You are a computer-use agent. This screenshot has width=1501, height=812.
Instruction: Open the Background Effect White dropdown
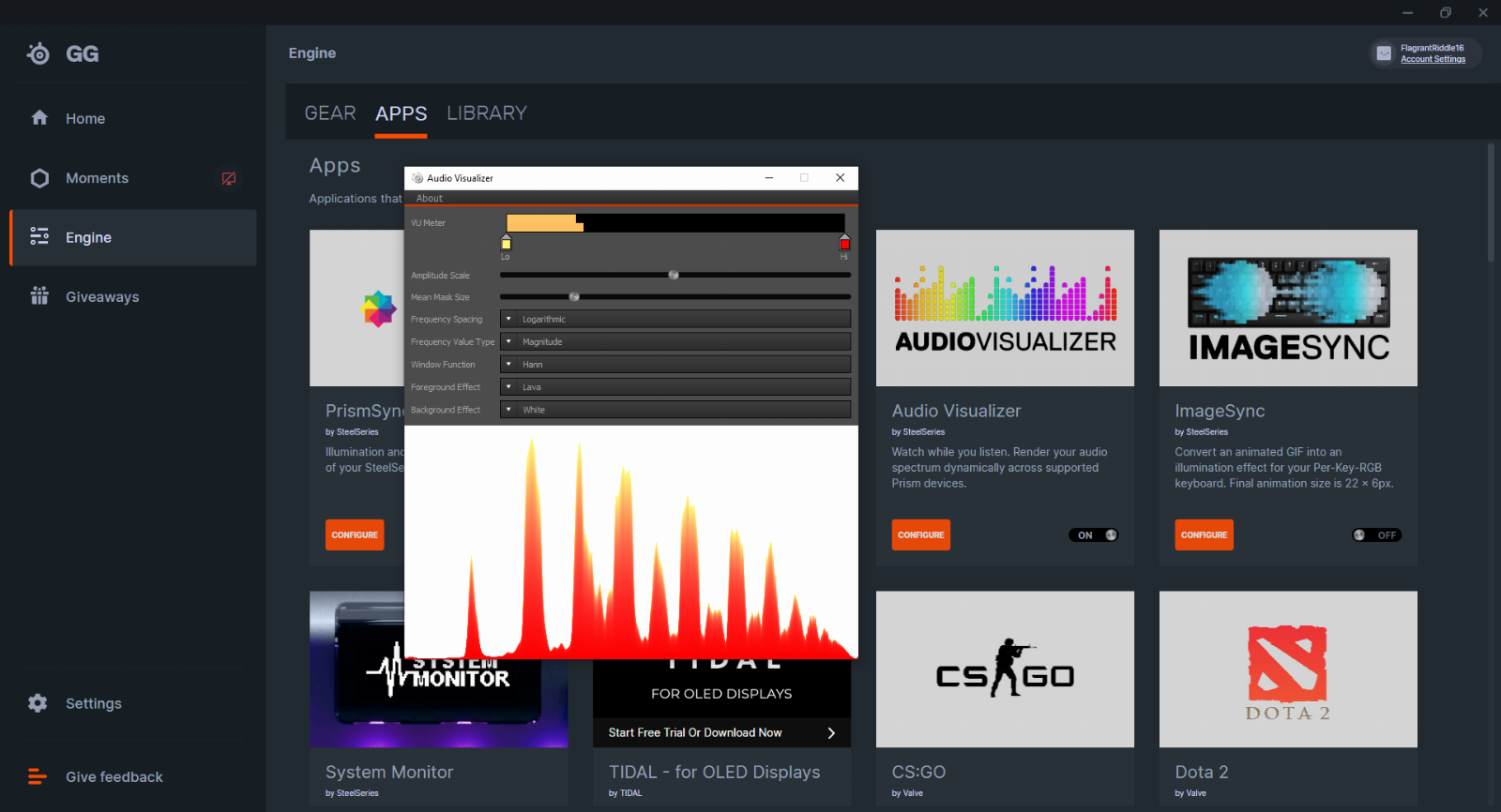point(675,410)
